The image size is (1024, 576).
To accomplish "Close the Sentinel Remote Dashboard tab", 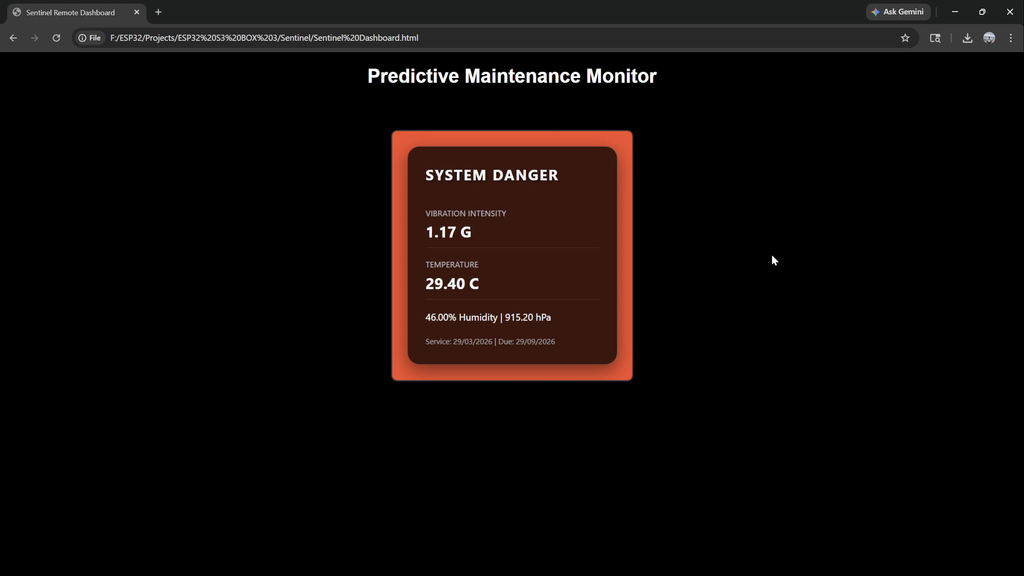I will coord(136,12).
